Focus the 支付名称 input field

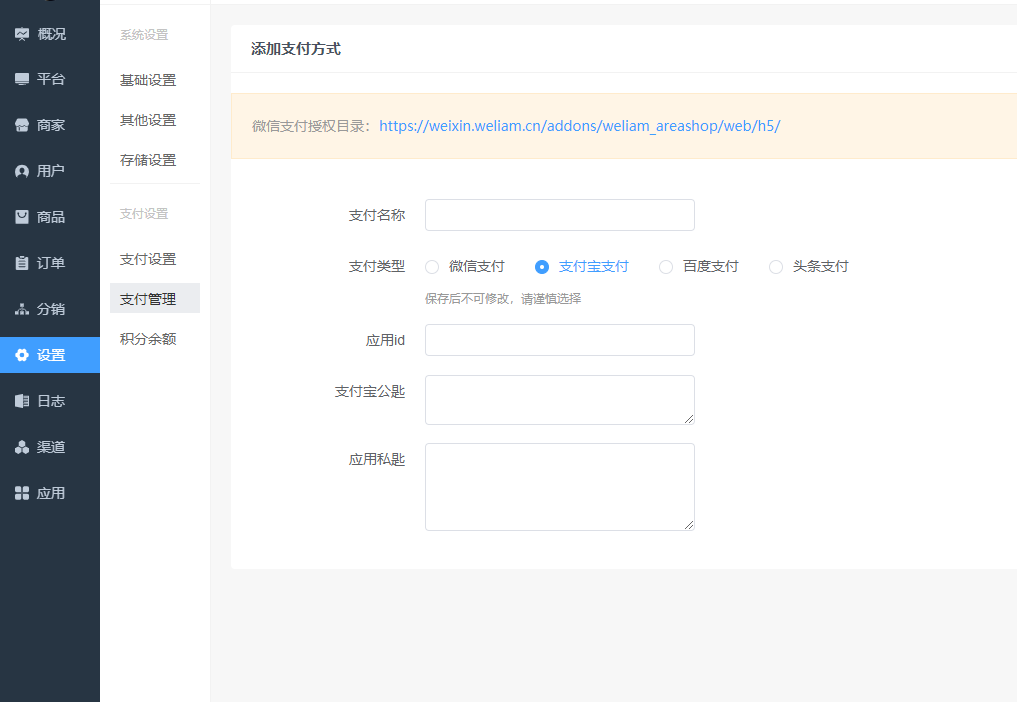point(560,215)
